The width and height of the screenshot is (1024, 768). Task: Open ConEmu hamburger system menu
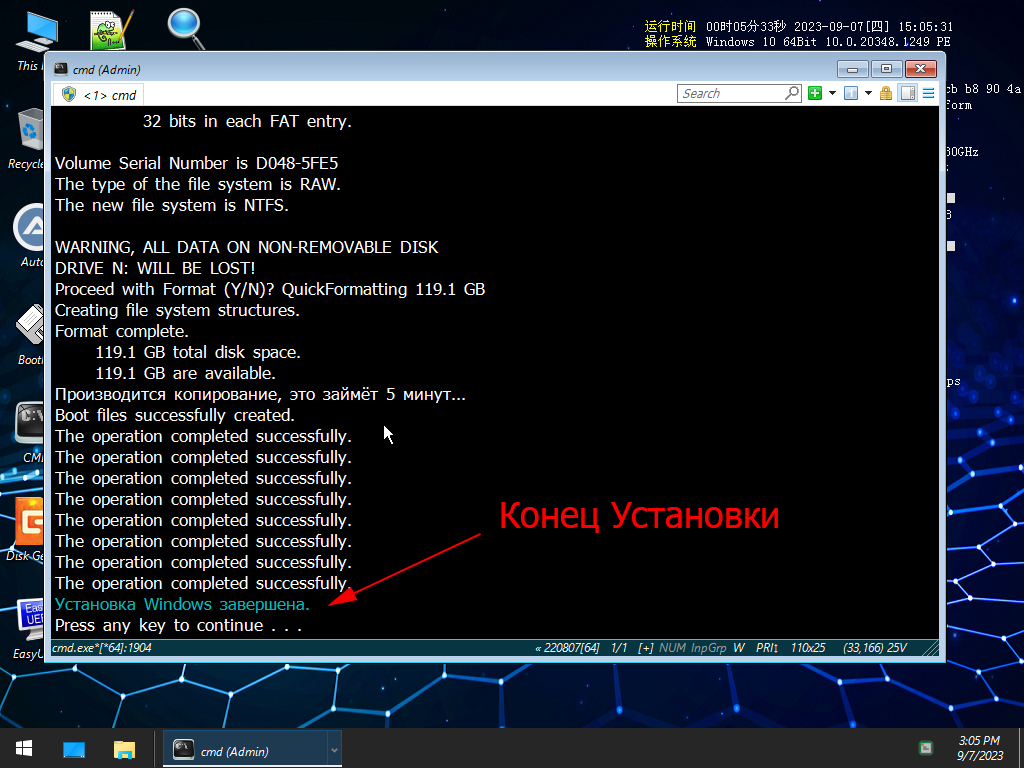(x=928, y=93)
